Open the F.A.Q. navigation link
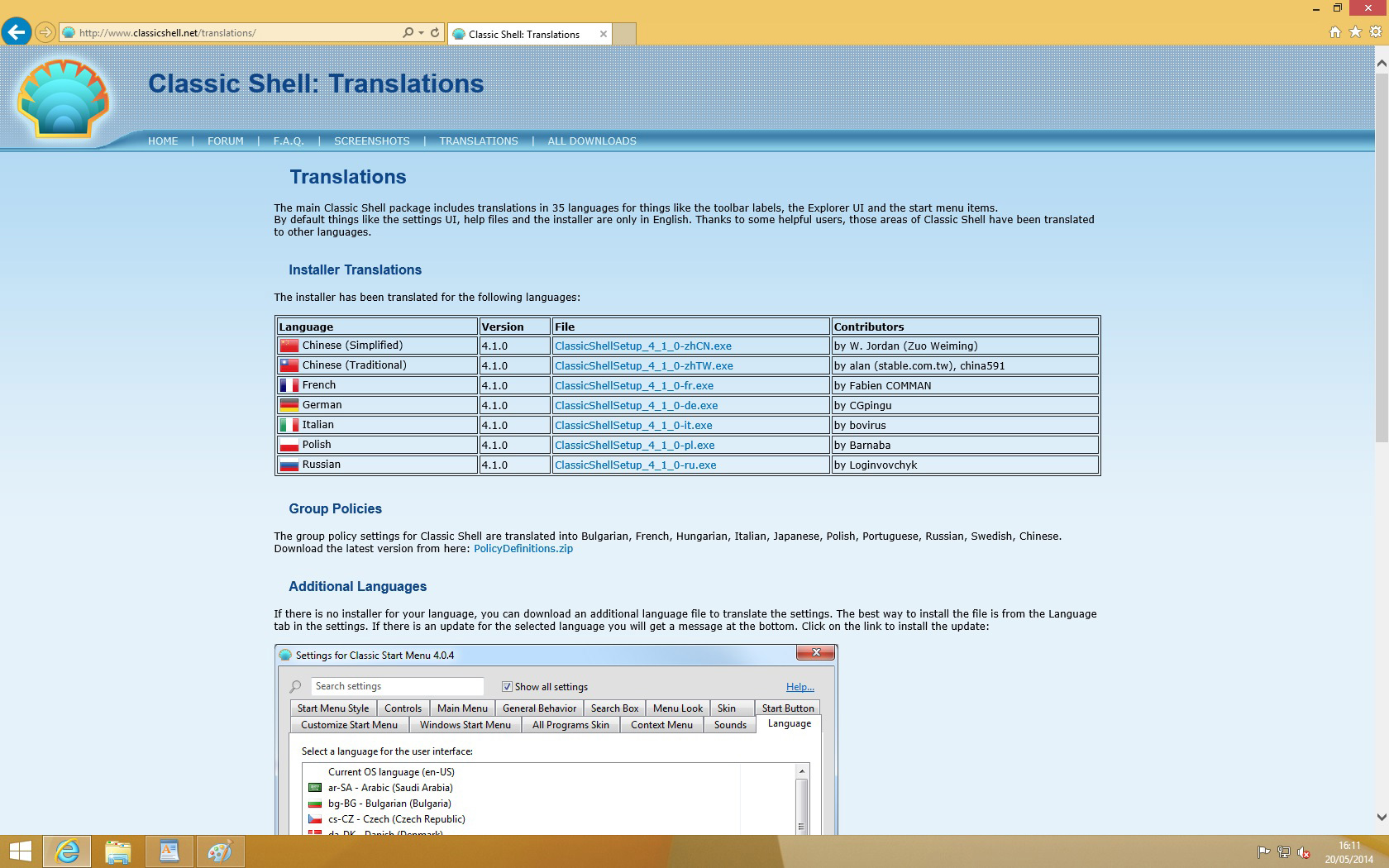1389x868 pixels. [289, 141]
